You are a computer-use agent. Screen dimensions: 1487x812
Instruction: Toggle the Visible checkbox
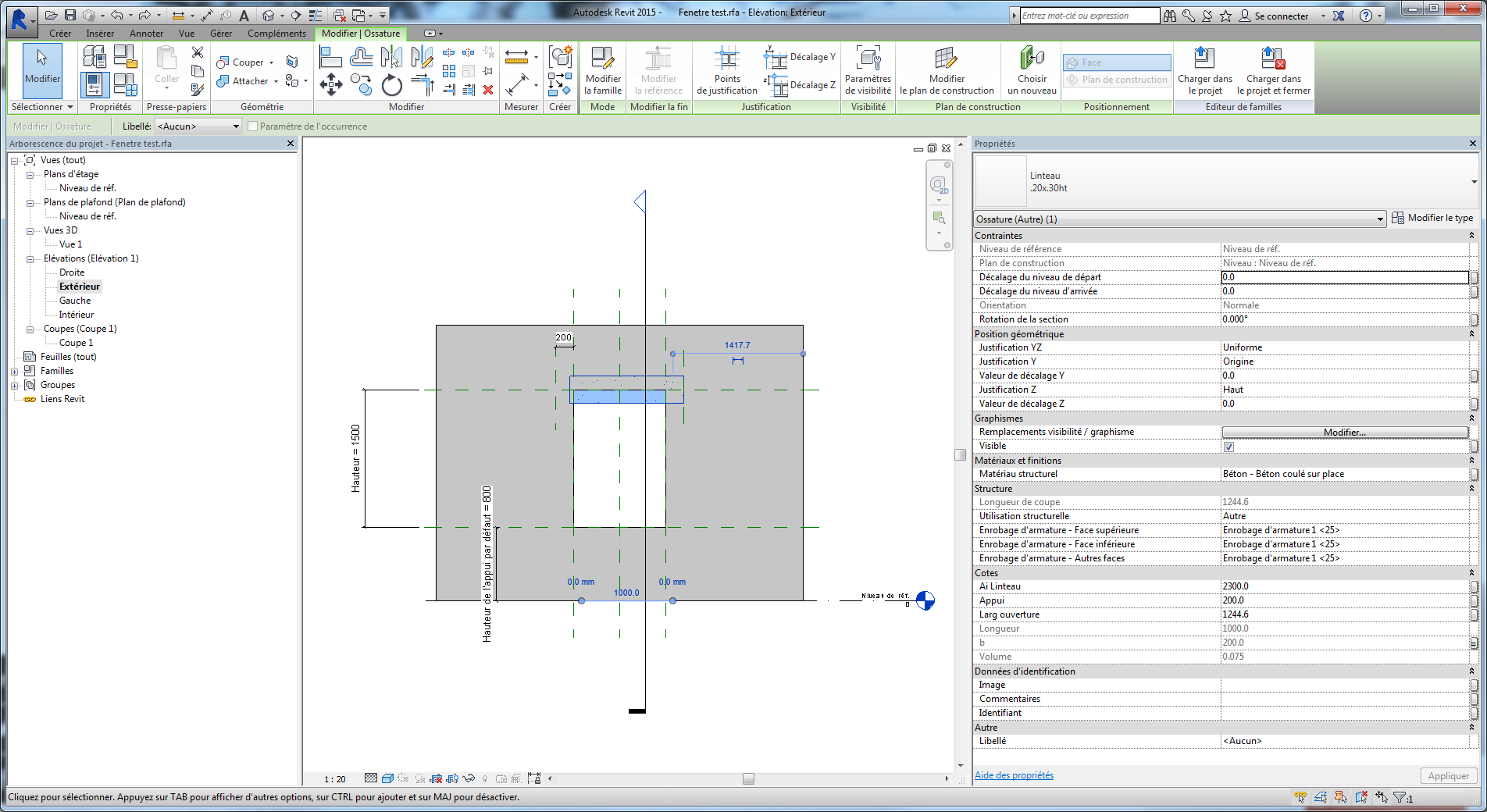click(x=1228, y=447)
